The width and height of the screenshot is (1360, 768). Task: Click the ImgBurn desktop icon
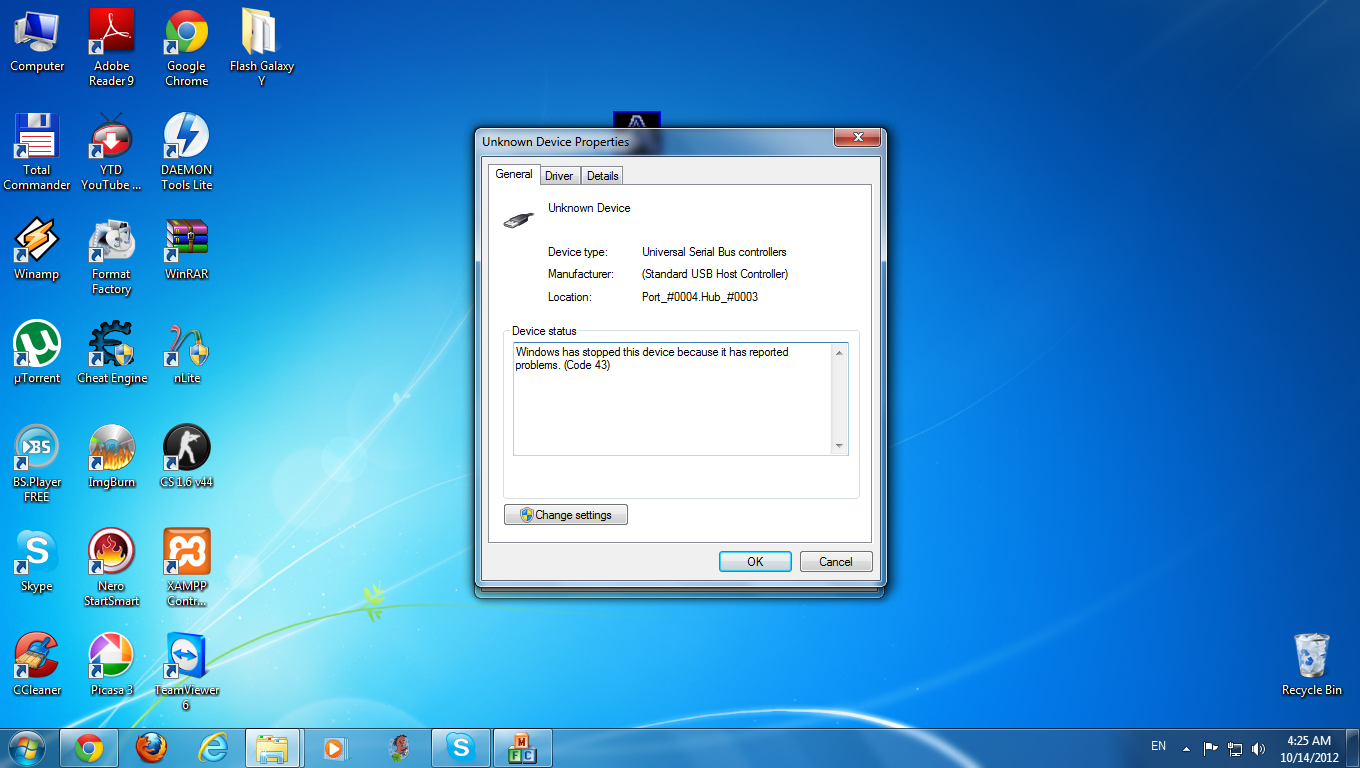[x=112, y=457]
